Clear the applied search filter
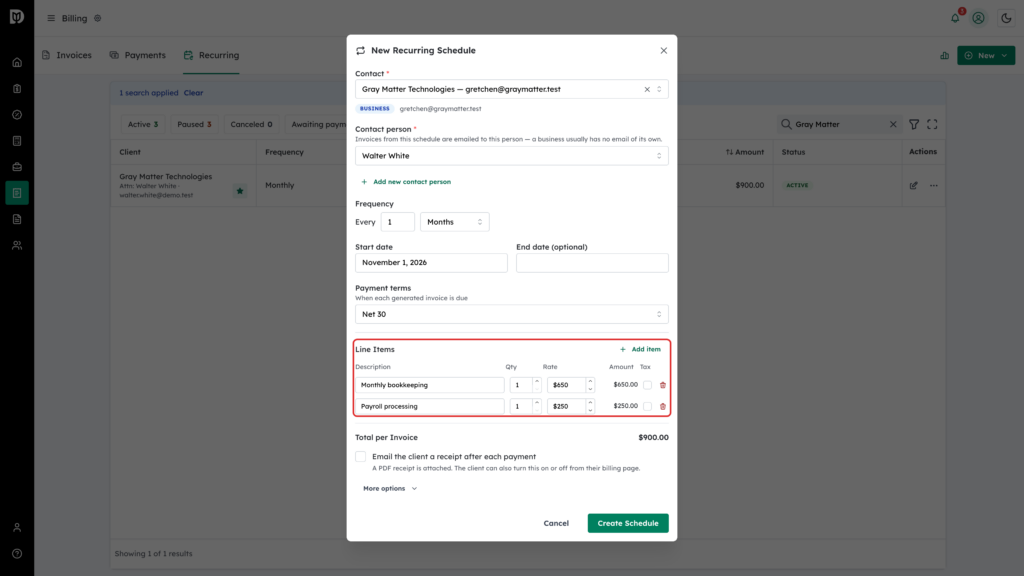 193,93
